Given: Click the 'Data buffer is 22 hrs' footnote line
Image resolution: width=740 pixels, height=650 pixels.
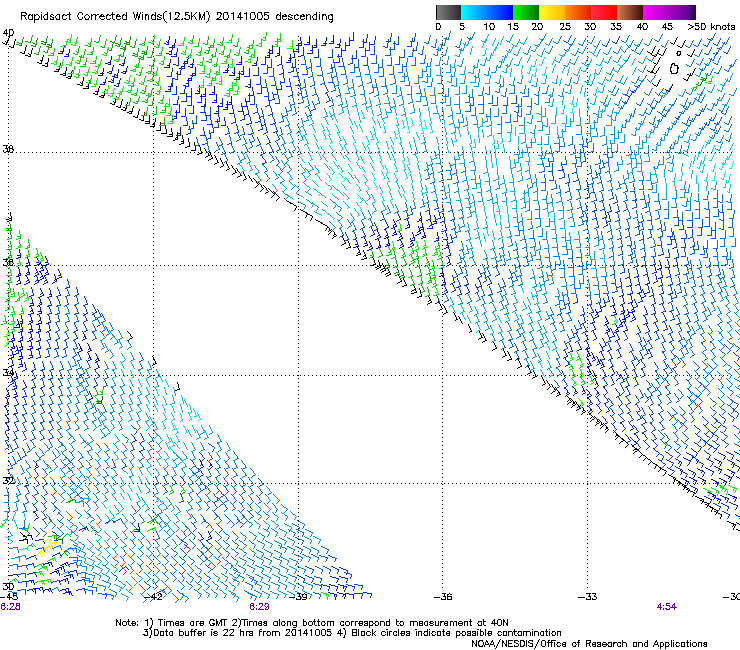Looking at the screenshot, I should pos(352,633).
